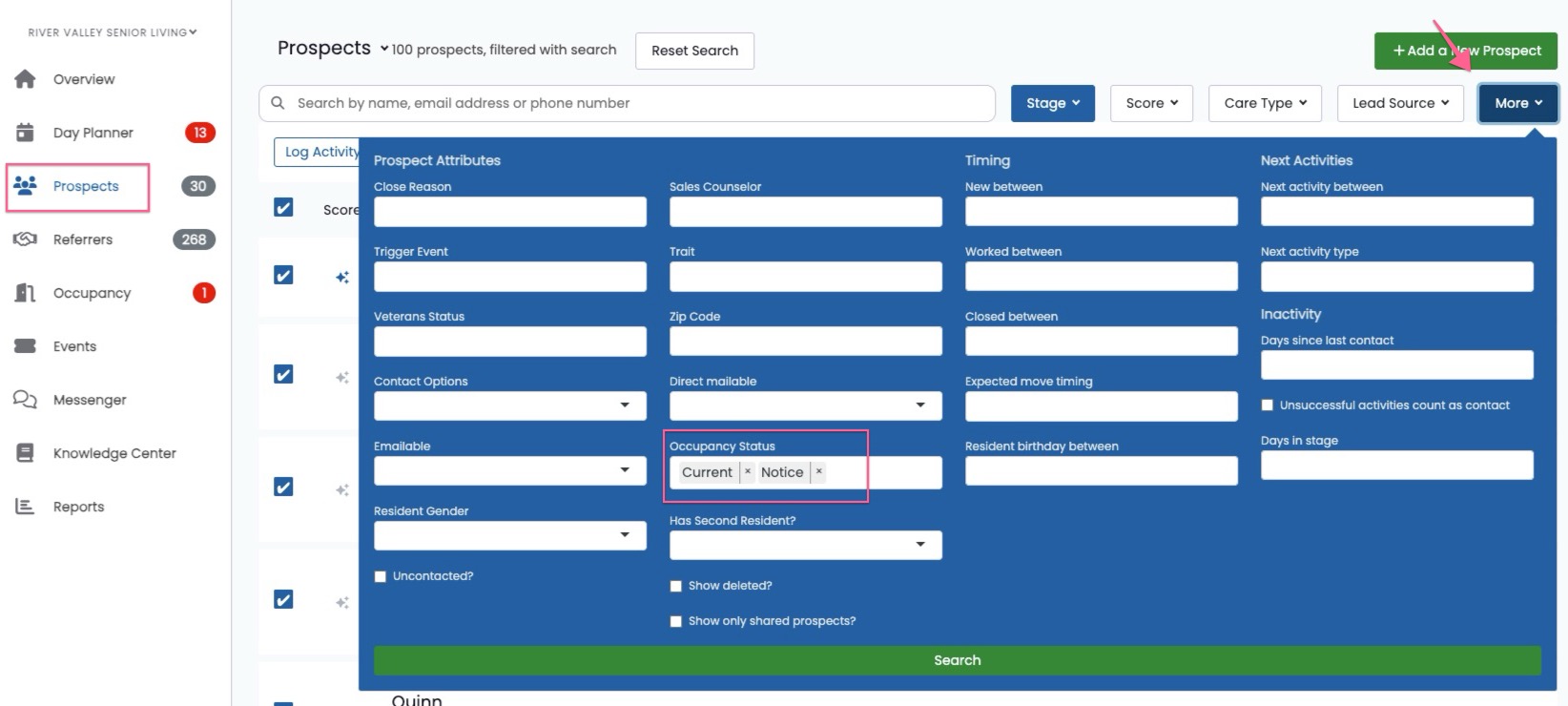Image resolution: width=1568 pixels, height=706 pixels.
Task: Click the New between date field
Action: [1102, 212]
